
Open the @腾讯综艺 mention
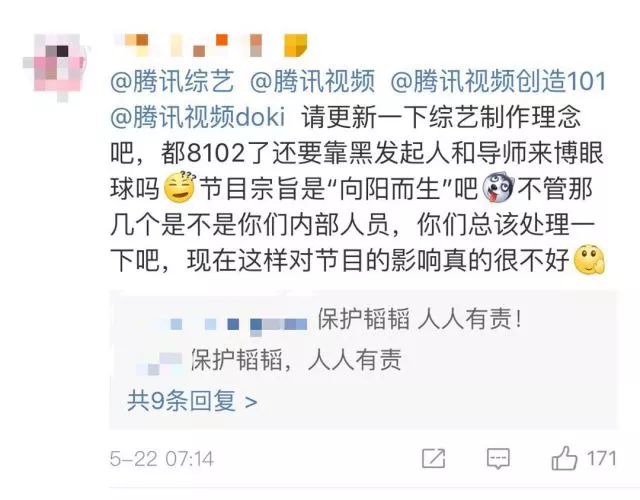[172, 81]
